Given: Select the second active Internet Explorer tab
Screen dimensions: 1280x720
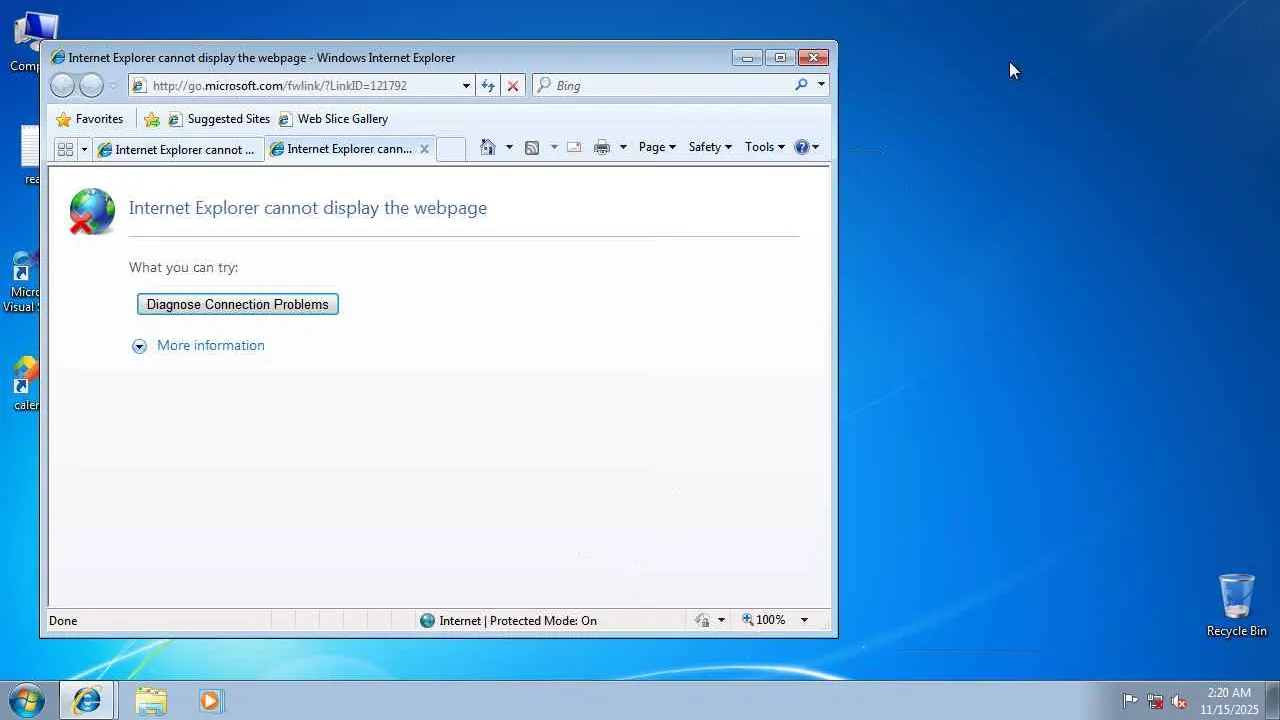Looking at the screenshot, I should pos(342,149).
